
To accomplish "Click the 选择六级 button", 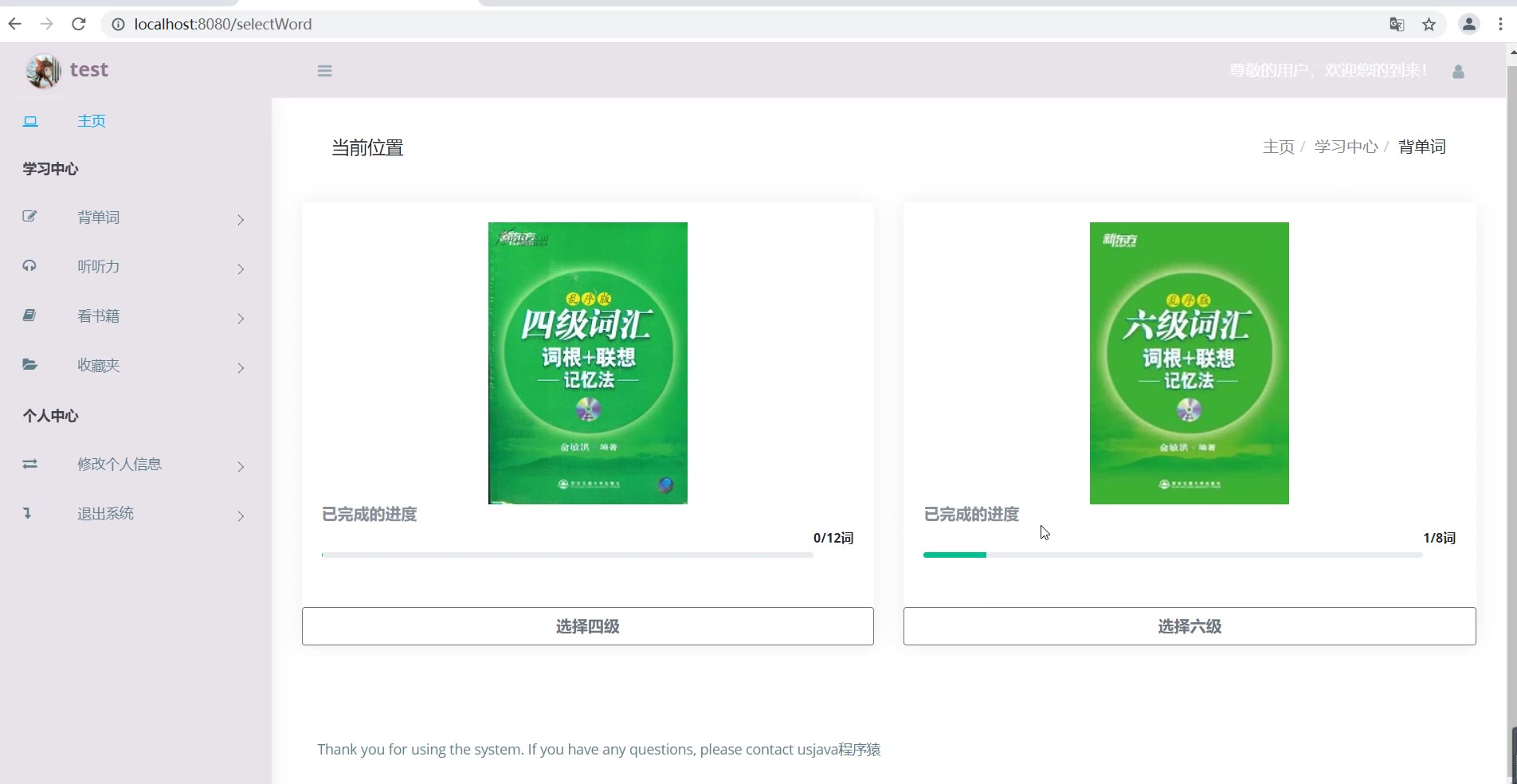I will 1190,626.
